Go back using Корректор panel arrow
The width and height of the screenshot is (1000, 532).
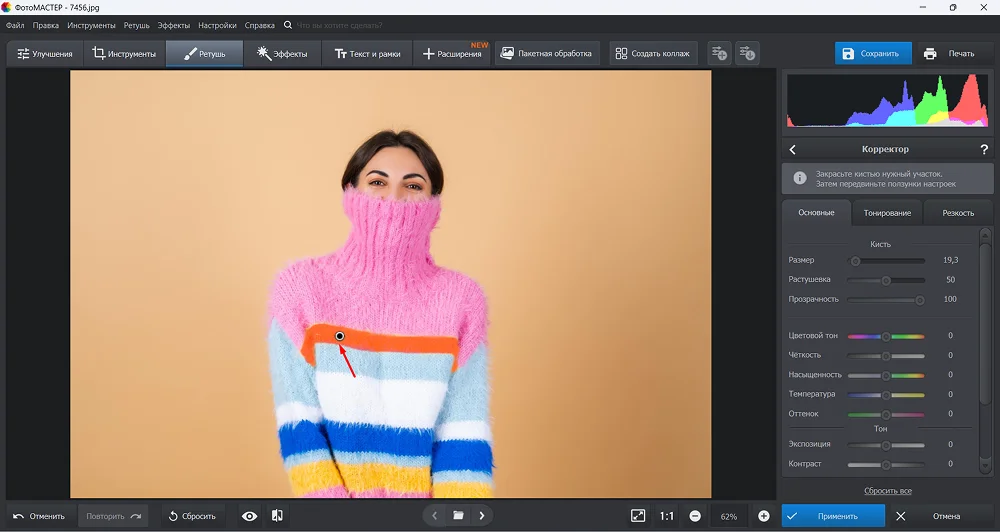tap(793, 149)
